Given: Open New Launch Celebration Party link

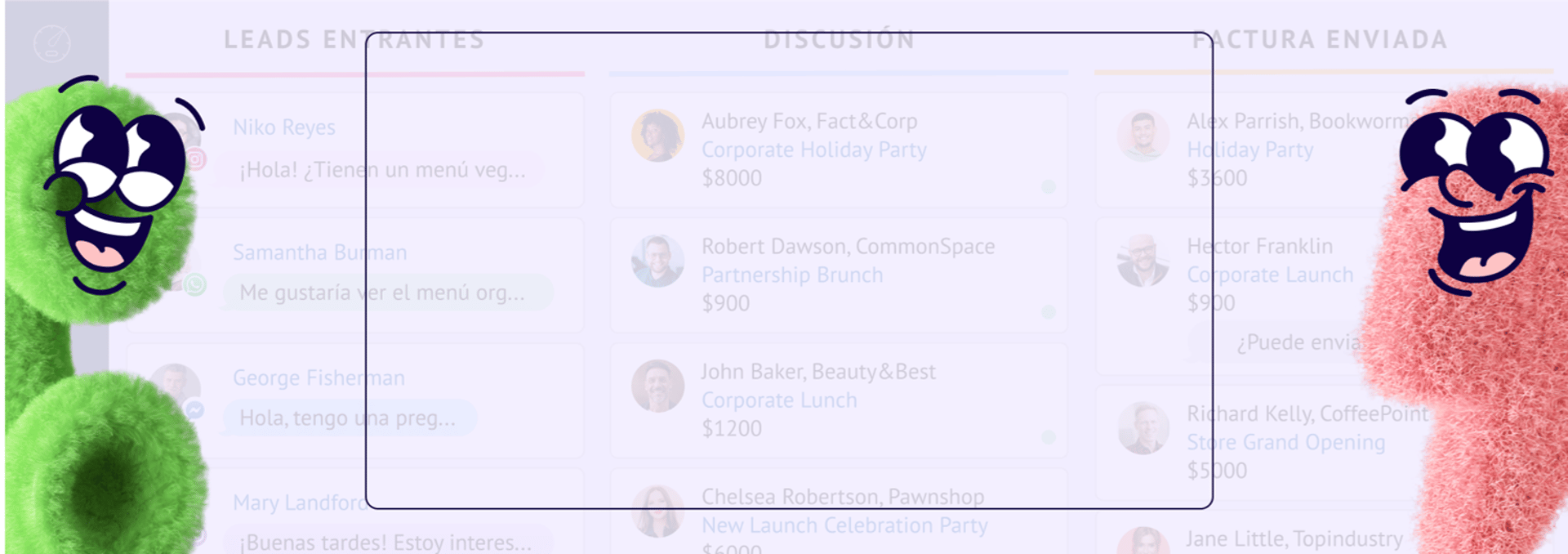Looking at the screenshot, I should tap(844, 525).
